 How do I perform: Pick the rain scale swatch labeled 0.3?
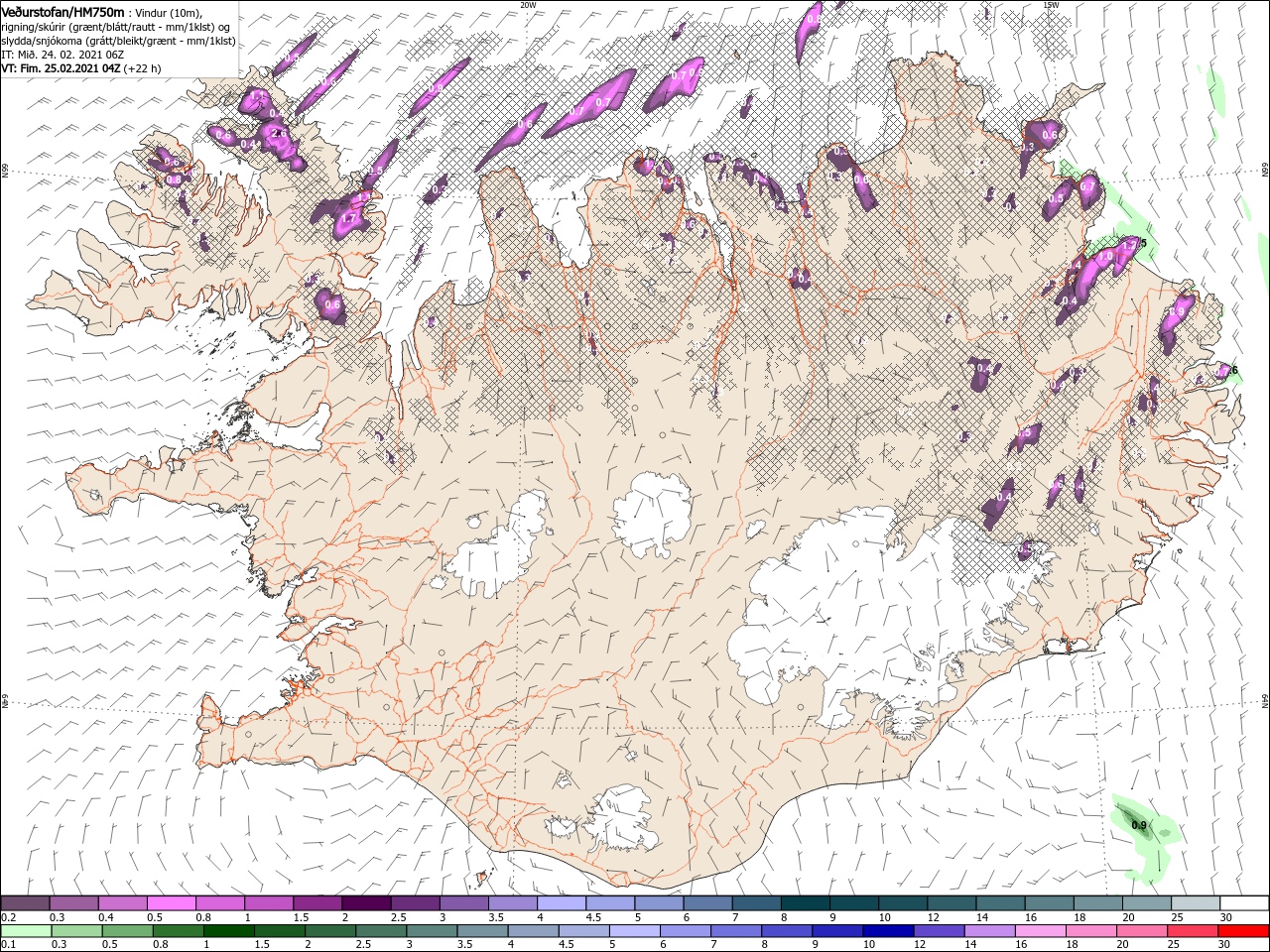(75, 931)
